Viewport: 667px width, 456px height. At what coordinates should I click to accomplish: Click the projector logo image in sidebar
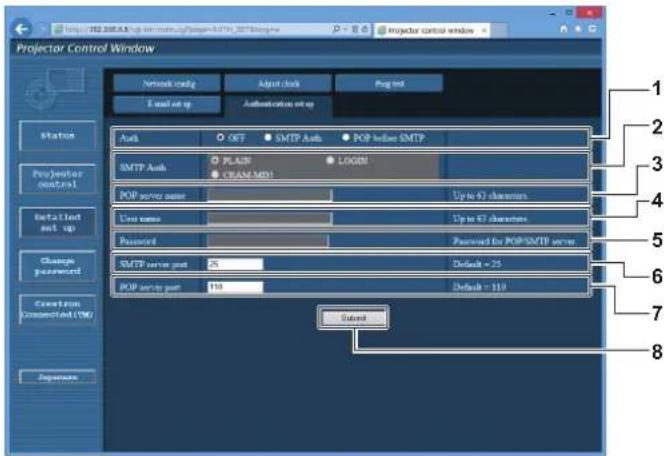(55, 88)
